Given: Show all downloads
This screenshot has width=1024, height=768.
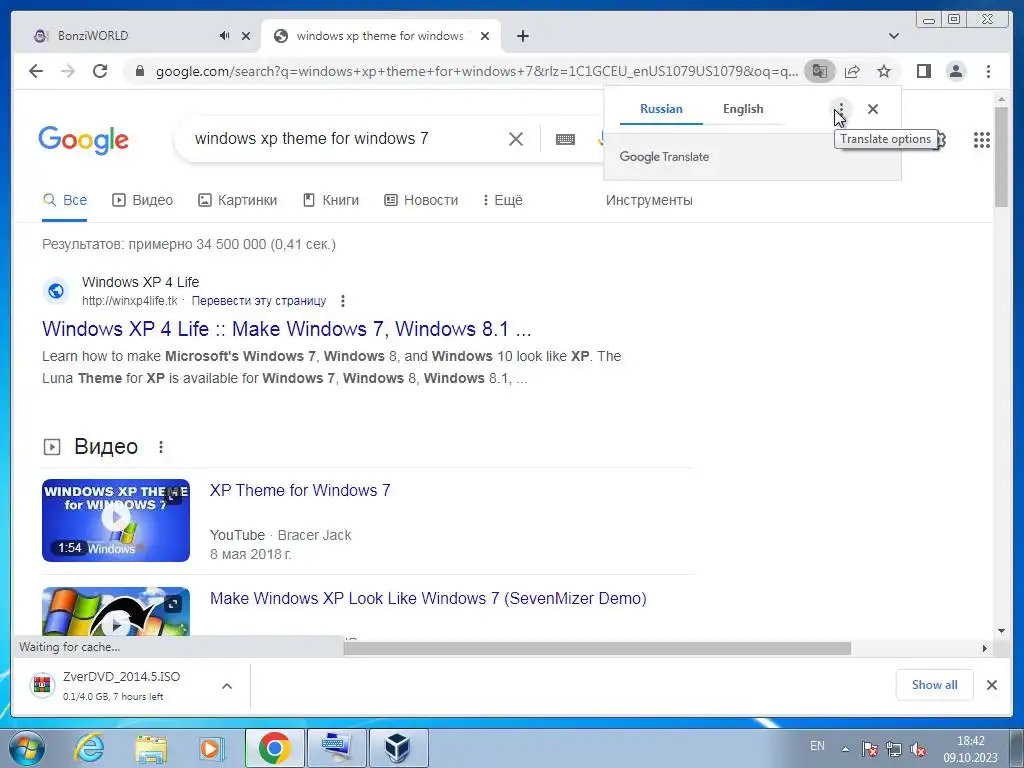Looking at the screenshot, I should (x=935, y=685).
